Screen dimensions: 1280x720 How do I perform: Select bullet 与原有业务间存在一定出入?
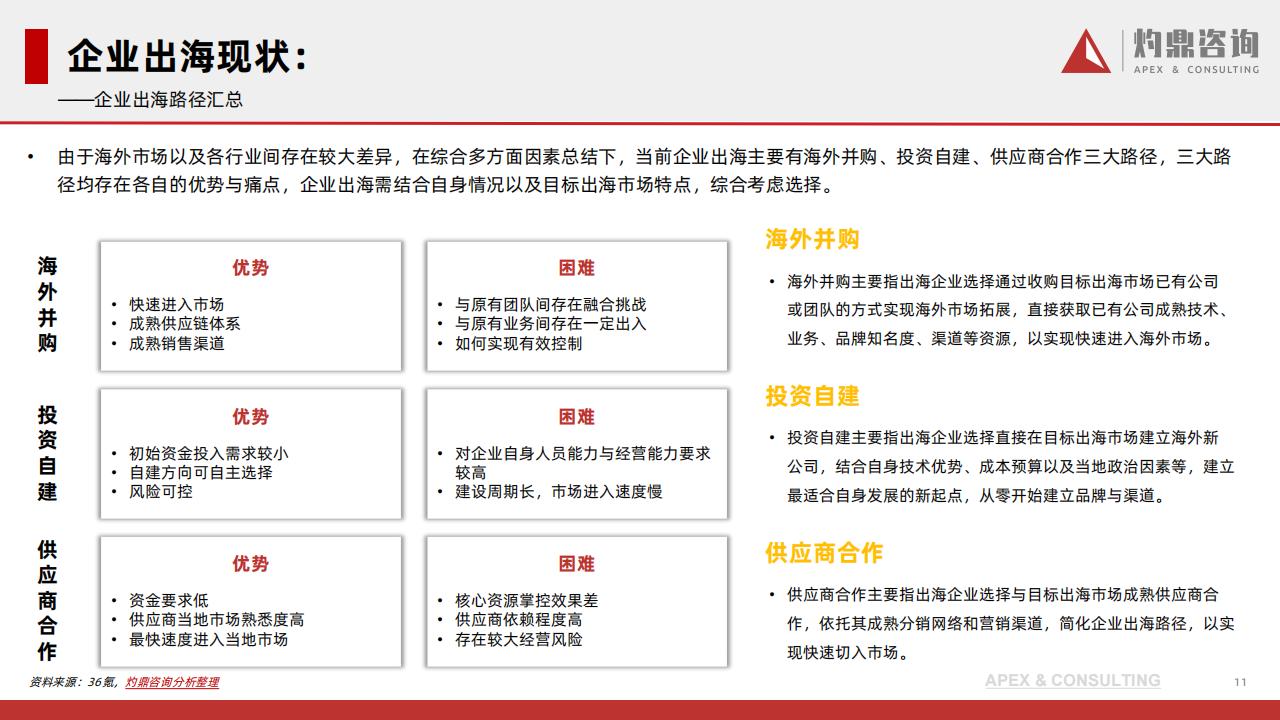(550, 324)
